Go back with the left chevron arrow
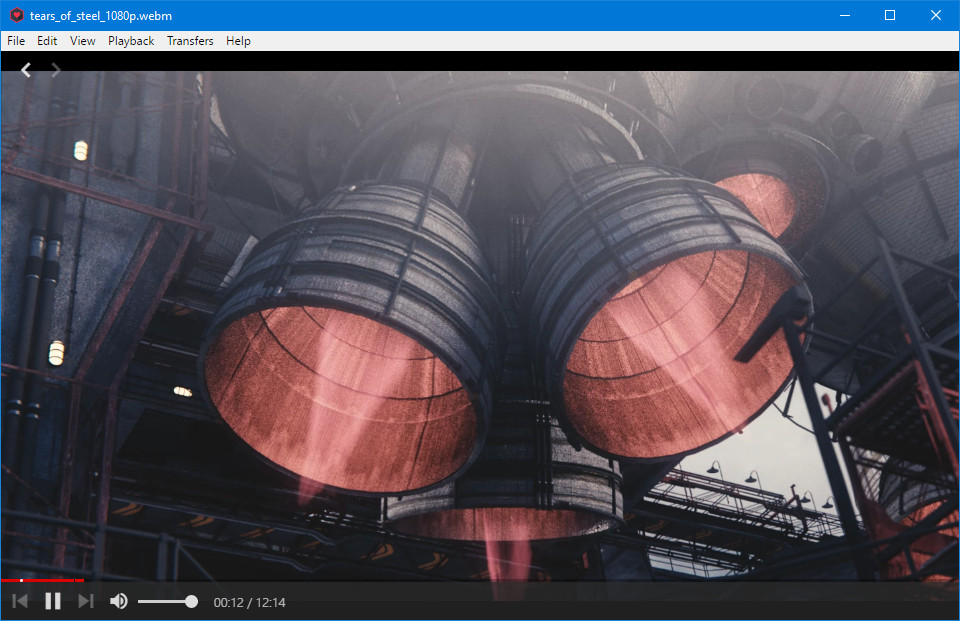 click(x=26, y=70)
